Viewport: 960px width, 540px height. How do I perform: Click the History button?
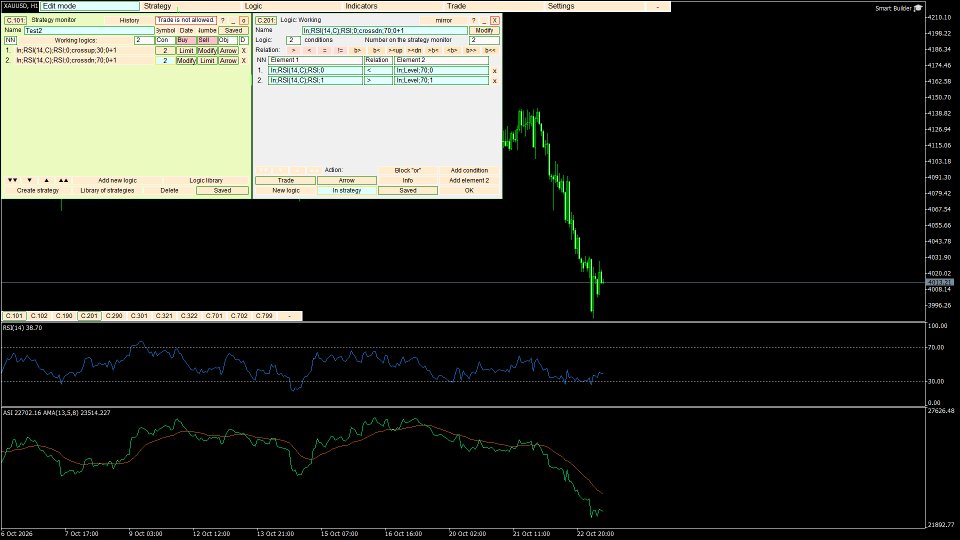pos(129,20)
